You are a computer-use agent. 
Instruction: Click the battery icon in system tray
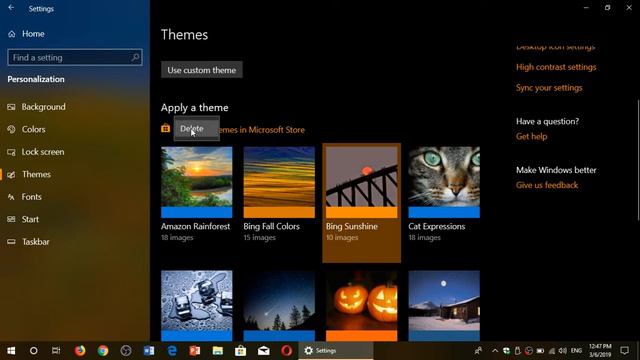(x=540, y=351)
